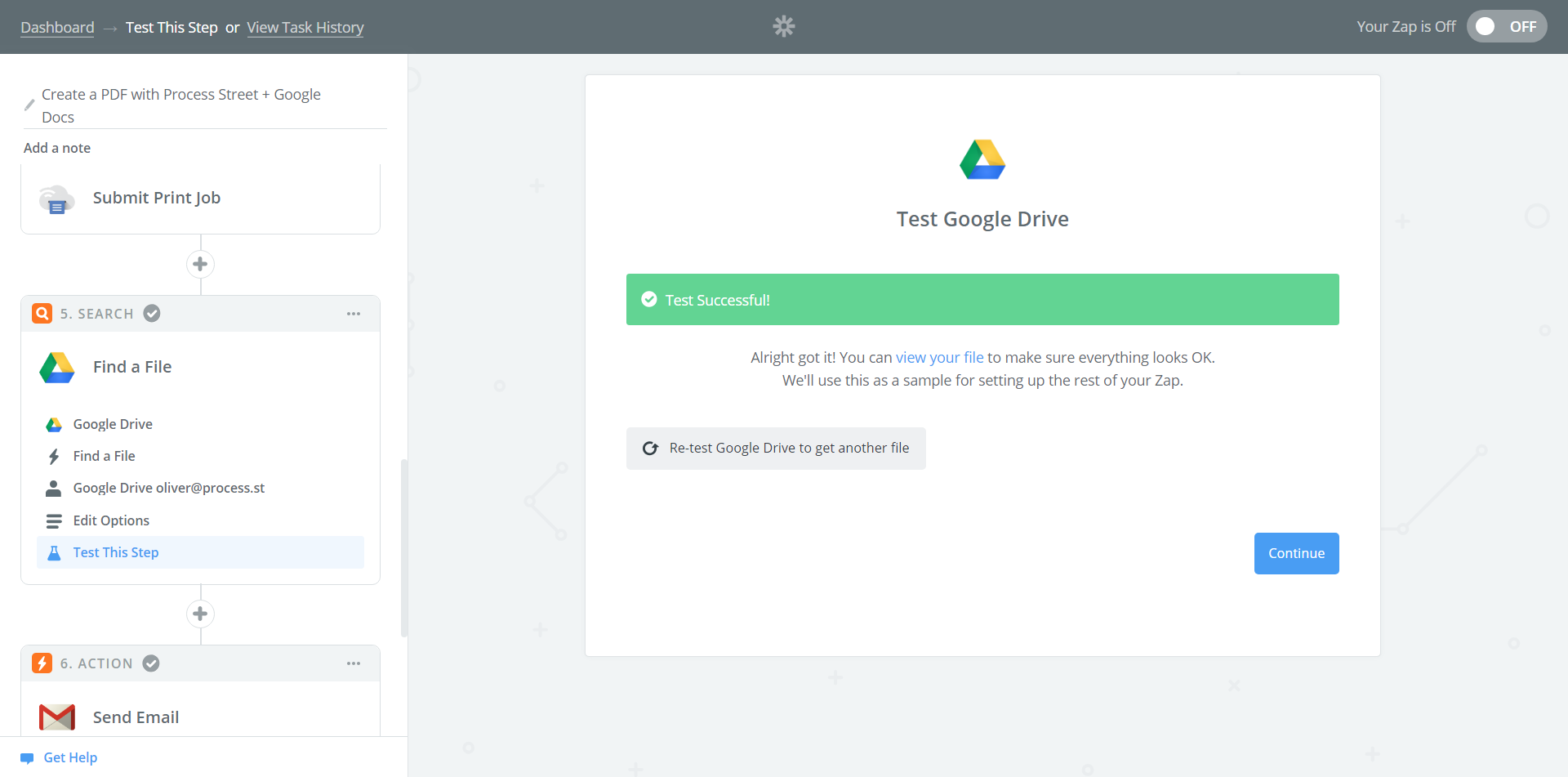Click the Gmail icon for Send Email
The width and height of the screenshot is (1568, 777).
tap(57, 717)
